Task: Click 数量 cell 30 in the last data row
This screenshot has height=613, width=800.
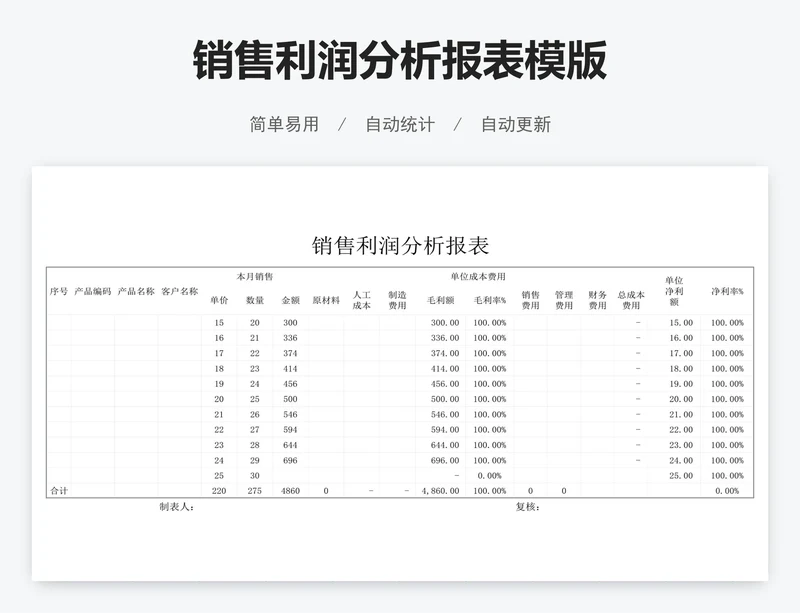Action: click(255, 475)
